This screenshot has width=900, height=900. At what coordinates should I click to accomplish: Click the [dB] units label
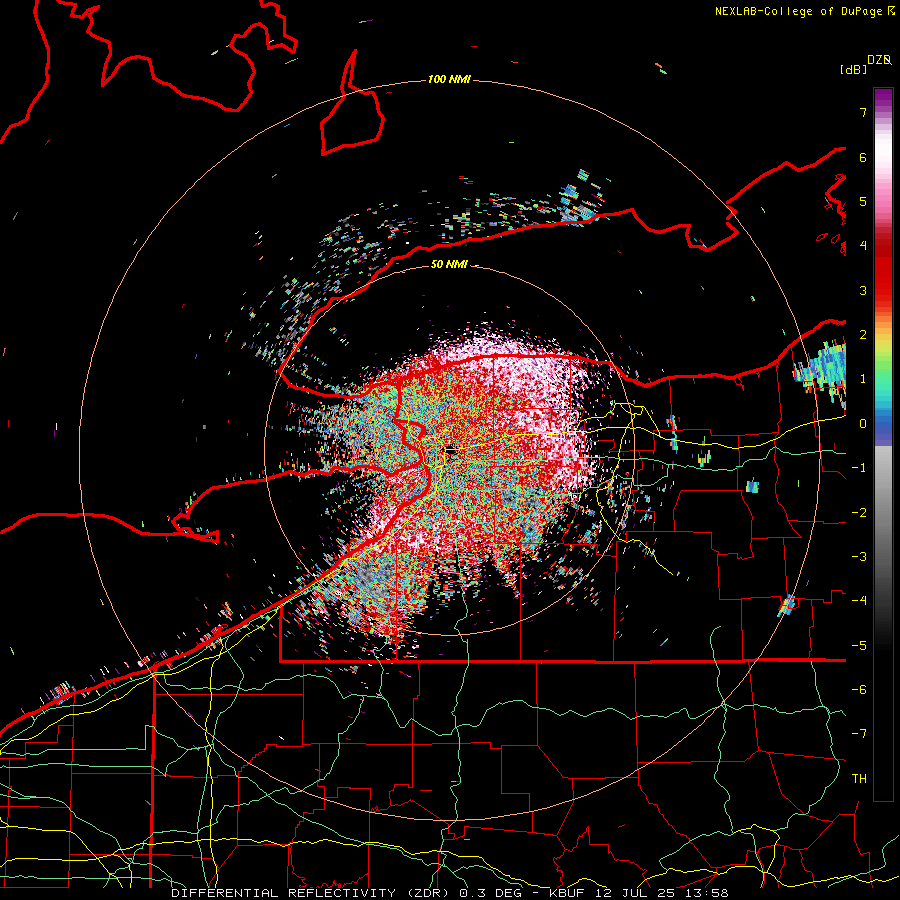[x=853, y=70]
